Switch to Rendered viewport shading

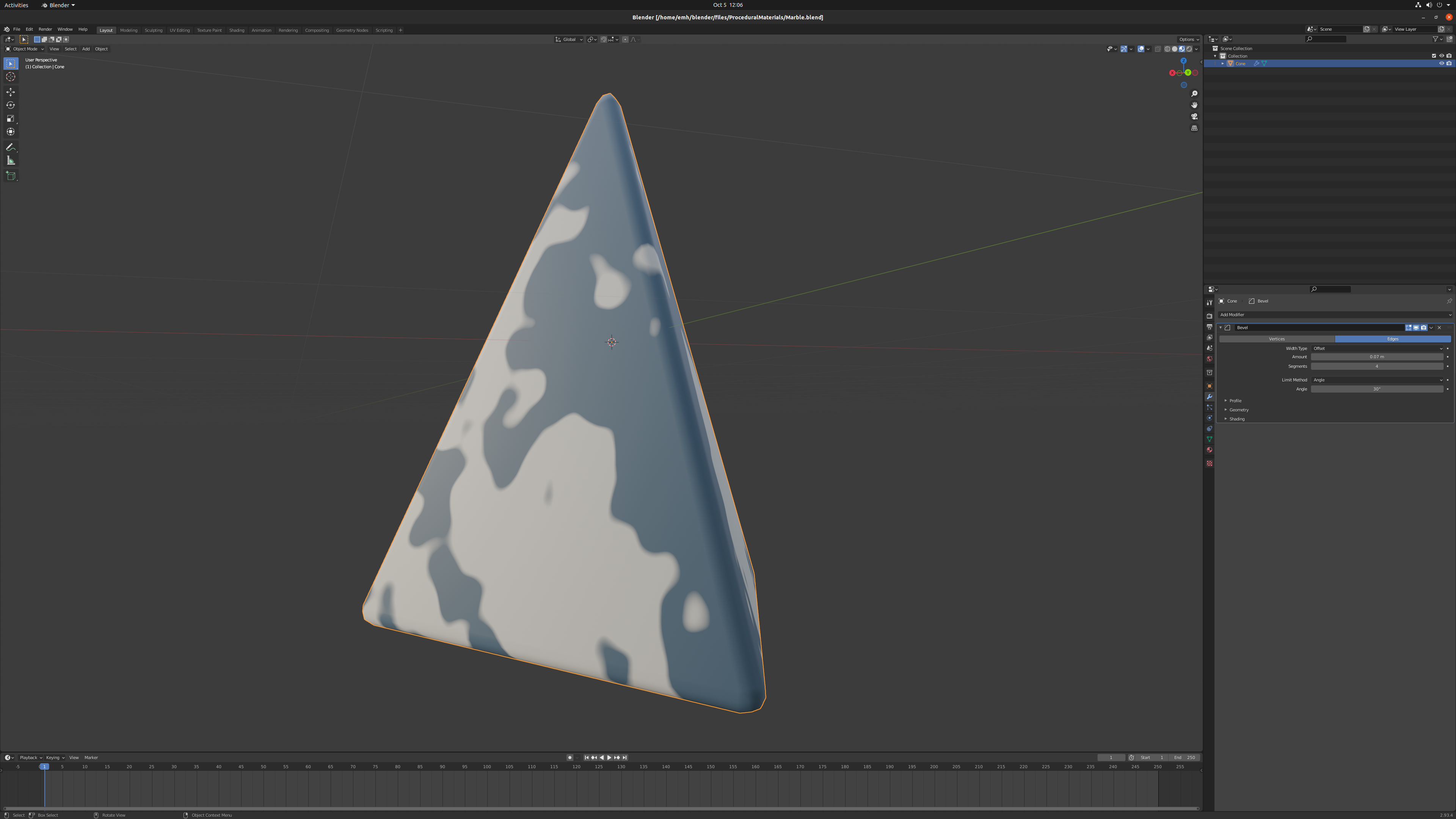pyautogui.click(x=1189, y=49)
